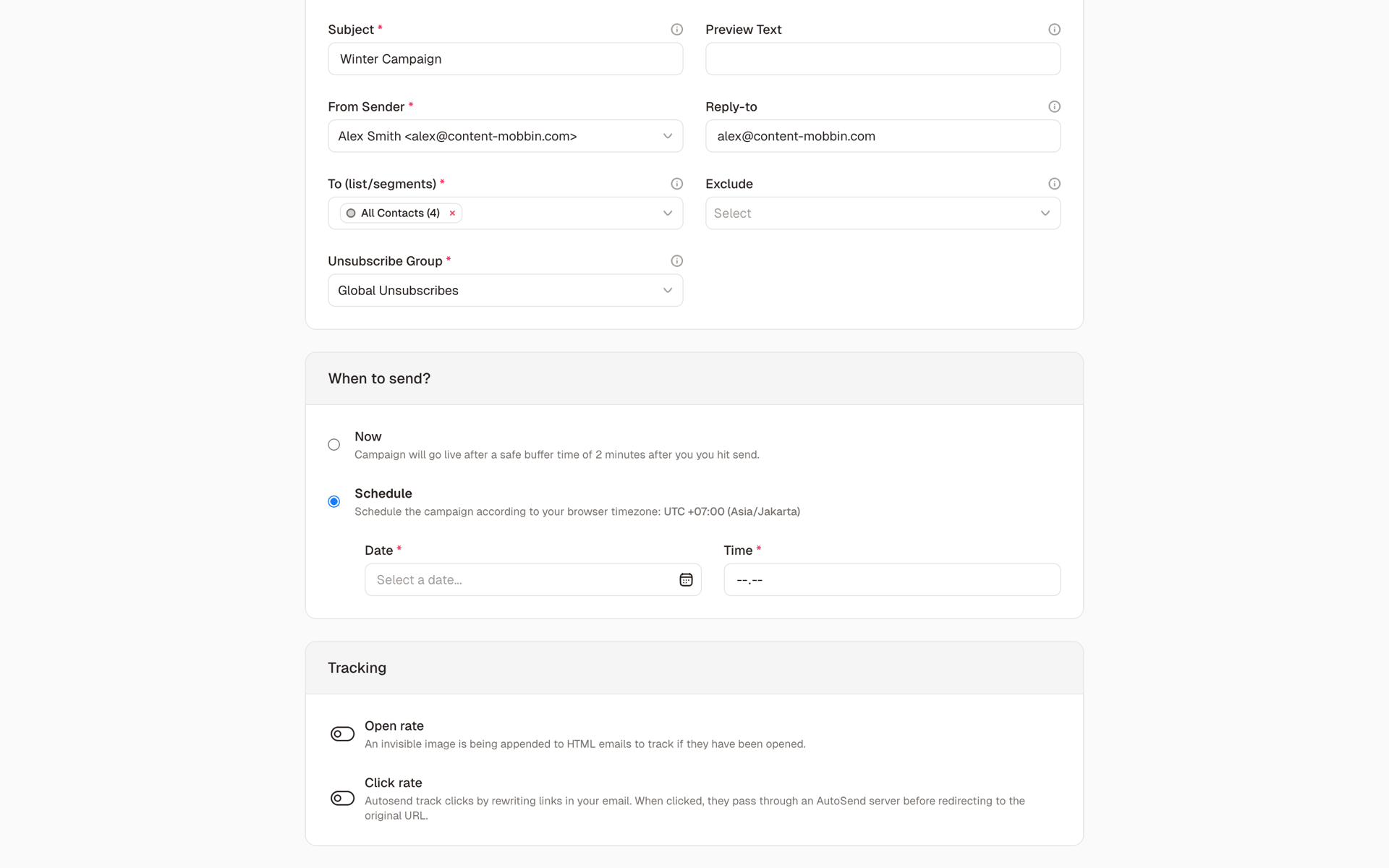
Task: Click the All Contacts (4) chip
Action: (x=401, y=213)
